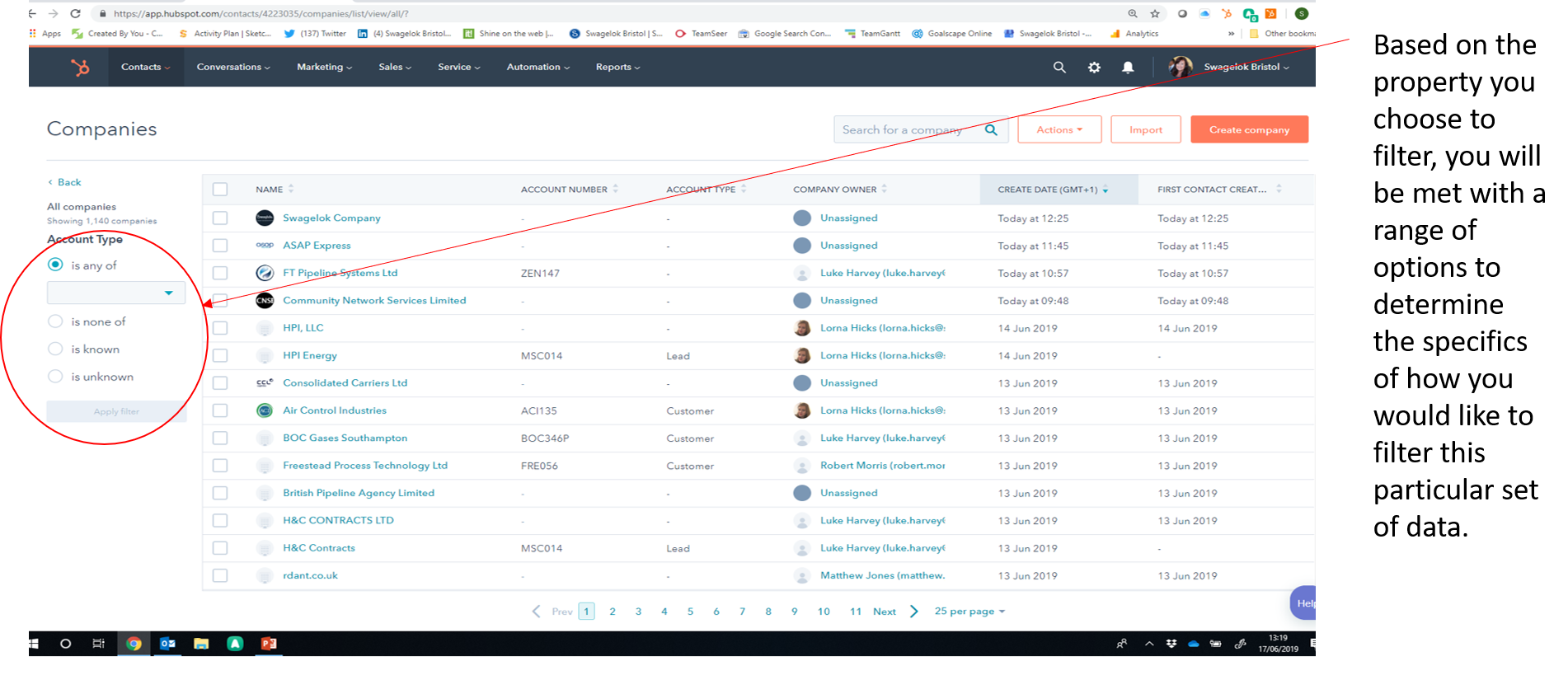Open the Automation menu
Image resolution: width=1568 pixels, height=675 pixels.
click(x=538, y=68)
